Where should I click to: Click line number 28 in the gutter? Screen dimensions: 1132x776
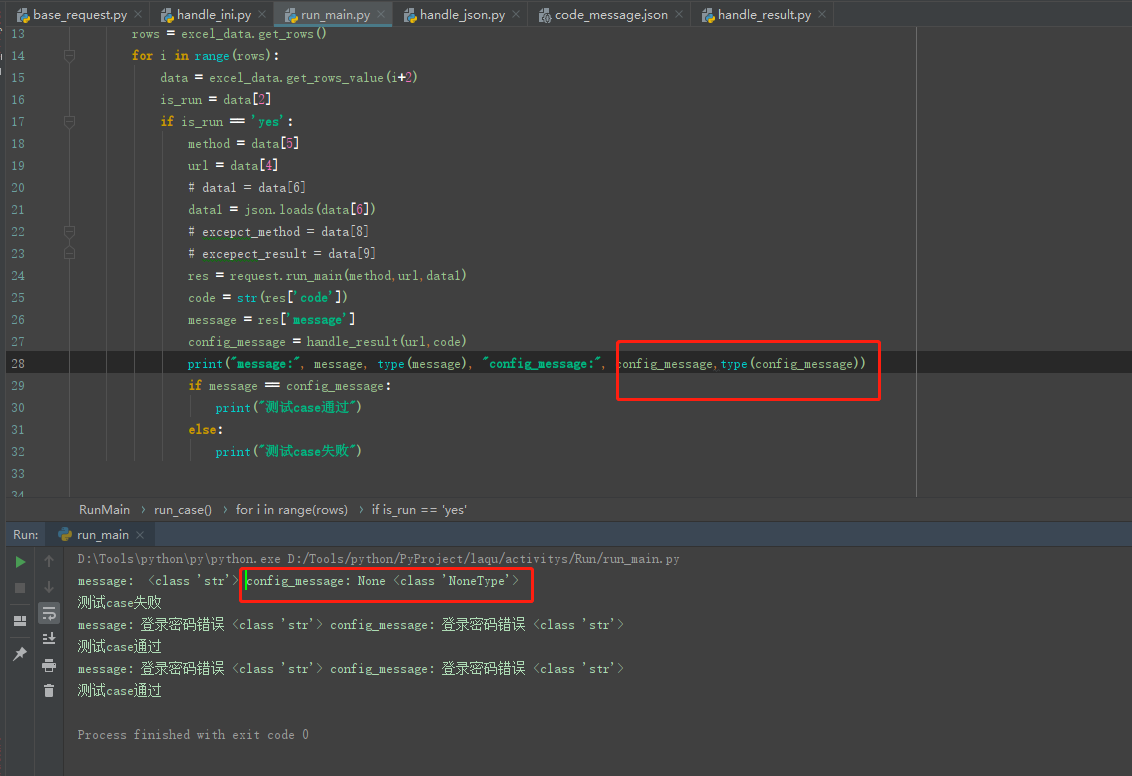18,364
